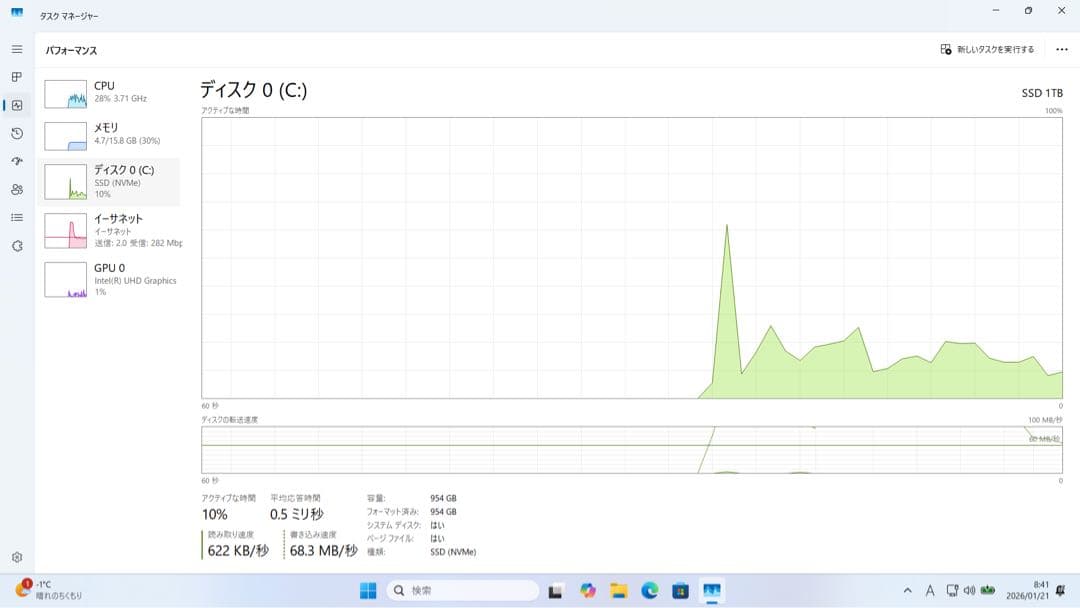Click the Windows Start button
Image resolution: width=1080 pixels, height=608 pixels.
click(368, 590)
